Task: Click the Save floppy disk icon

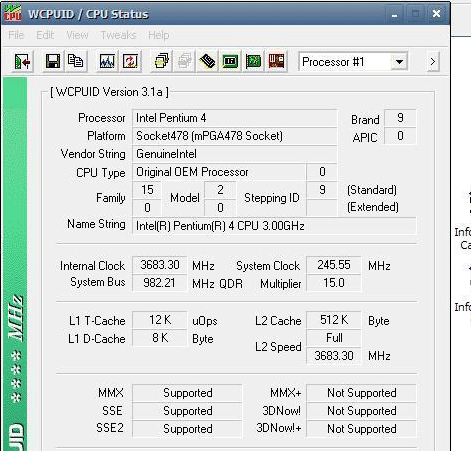Action: (53, 61)
